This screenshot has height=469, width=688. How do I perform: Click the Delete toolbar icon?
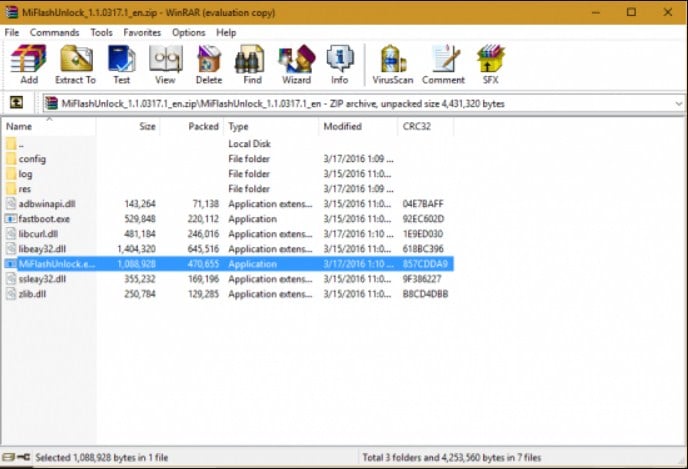click(209, 64)
